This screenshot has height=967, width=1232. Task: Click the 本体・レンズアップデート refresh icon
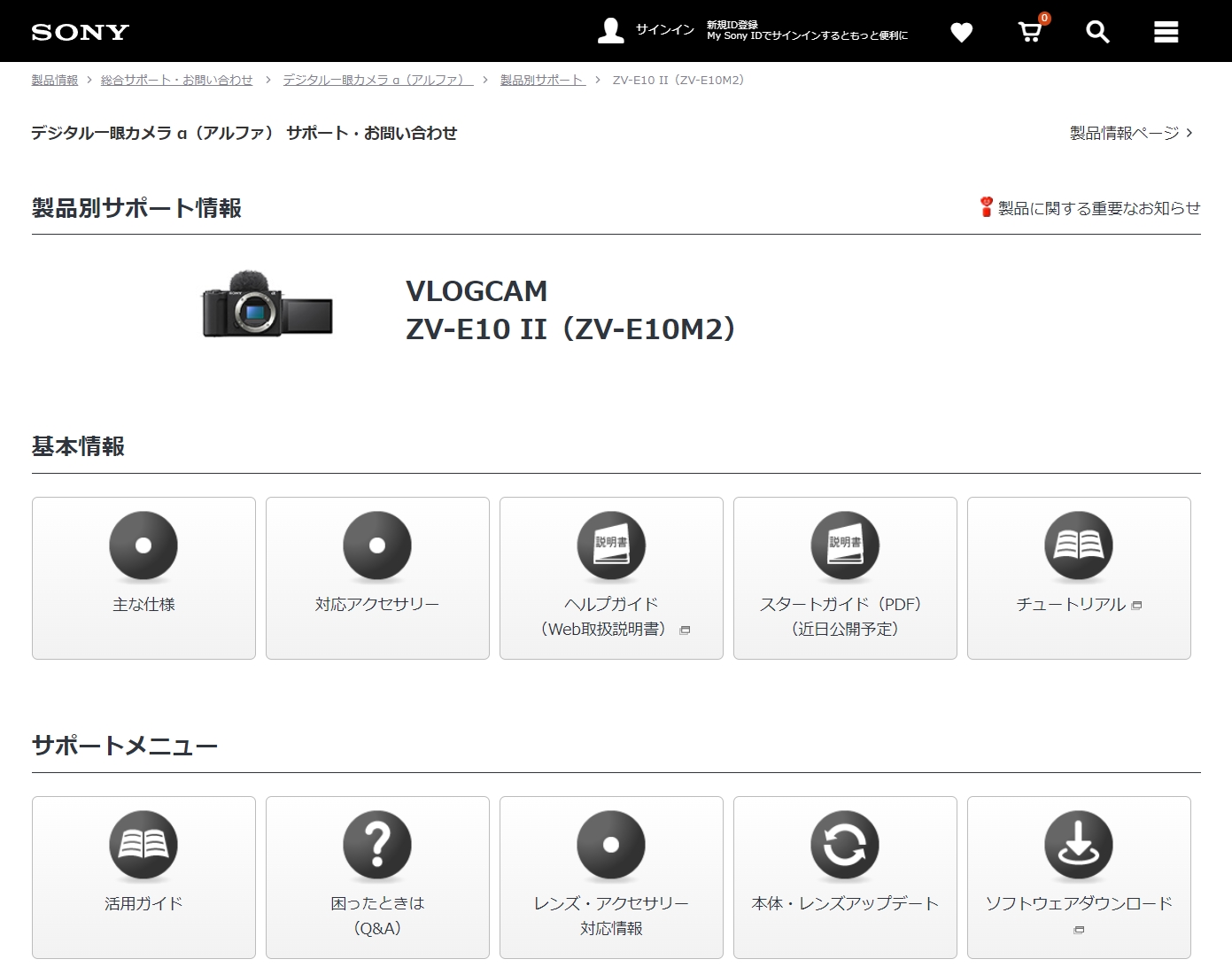click(x=845, y=846)
